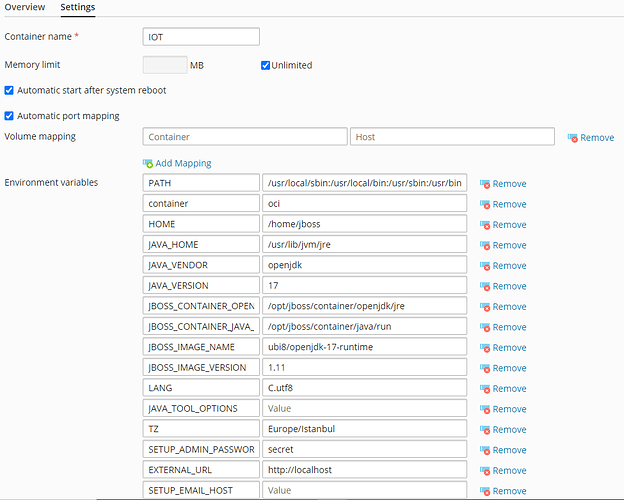Click the JAVA_HOME value field

coord(365,244)
